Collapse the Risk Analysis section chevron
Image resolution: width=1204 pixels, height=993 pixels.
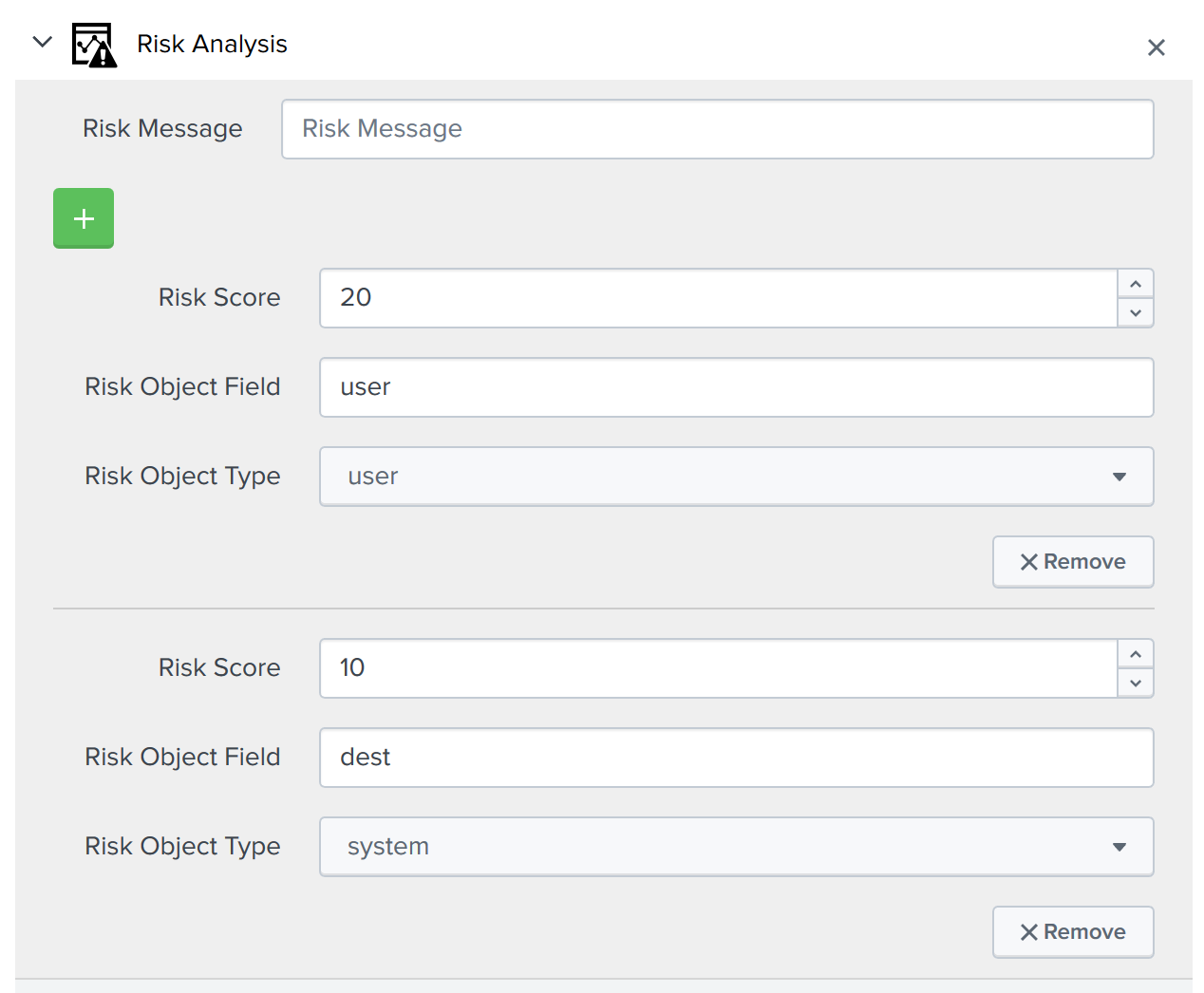[x=42, y=42]
